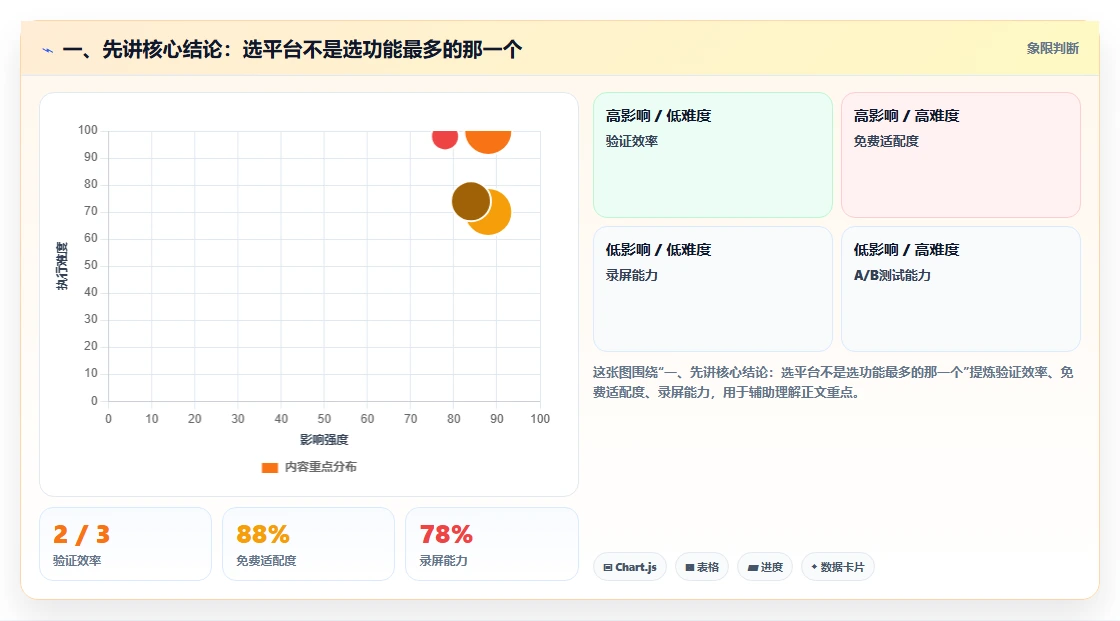1120x621 pixels.
Task: Click the 执行难度 y-axis title
Action: click(x=62, y=266)
